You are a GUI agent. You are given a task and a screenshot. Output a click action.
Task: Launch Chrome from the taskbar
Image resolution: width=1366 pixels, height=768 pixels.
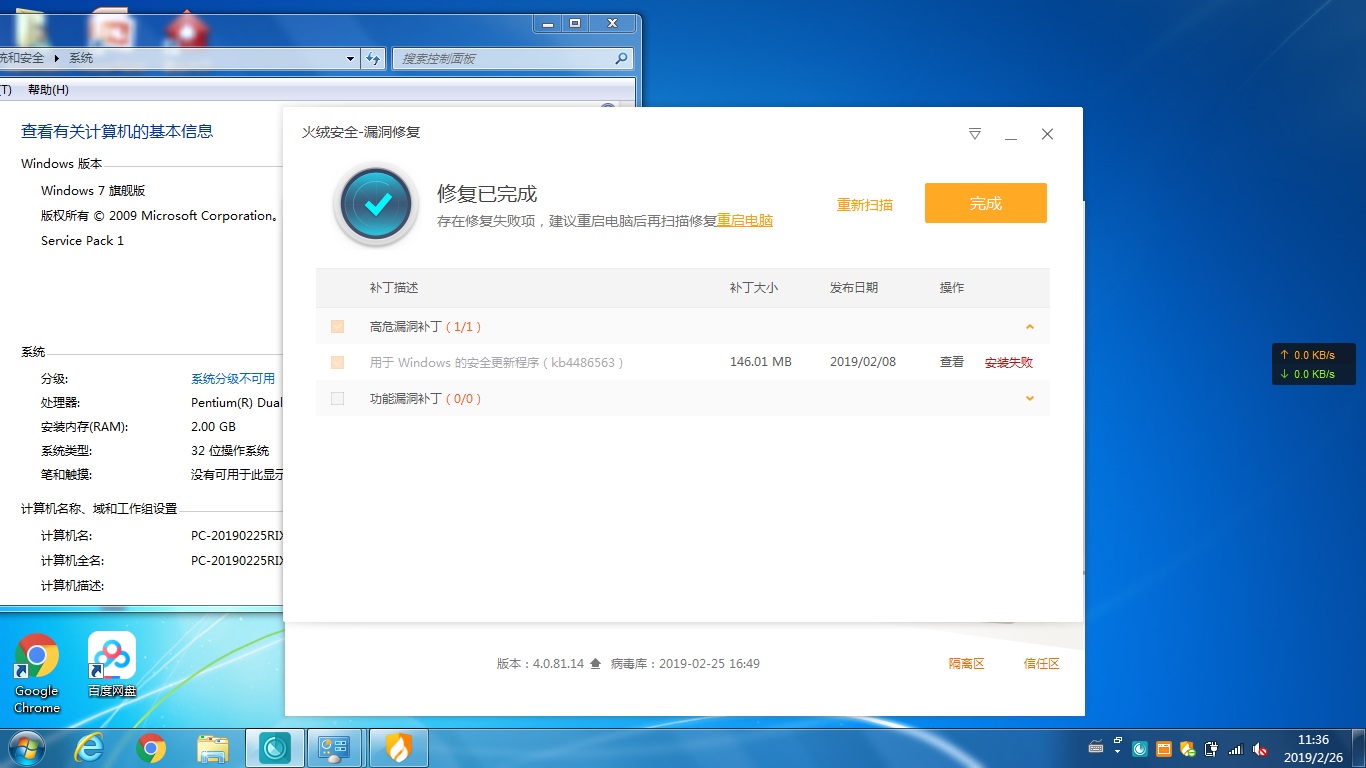[x=151, y=748]
